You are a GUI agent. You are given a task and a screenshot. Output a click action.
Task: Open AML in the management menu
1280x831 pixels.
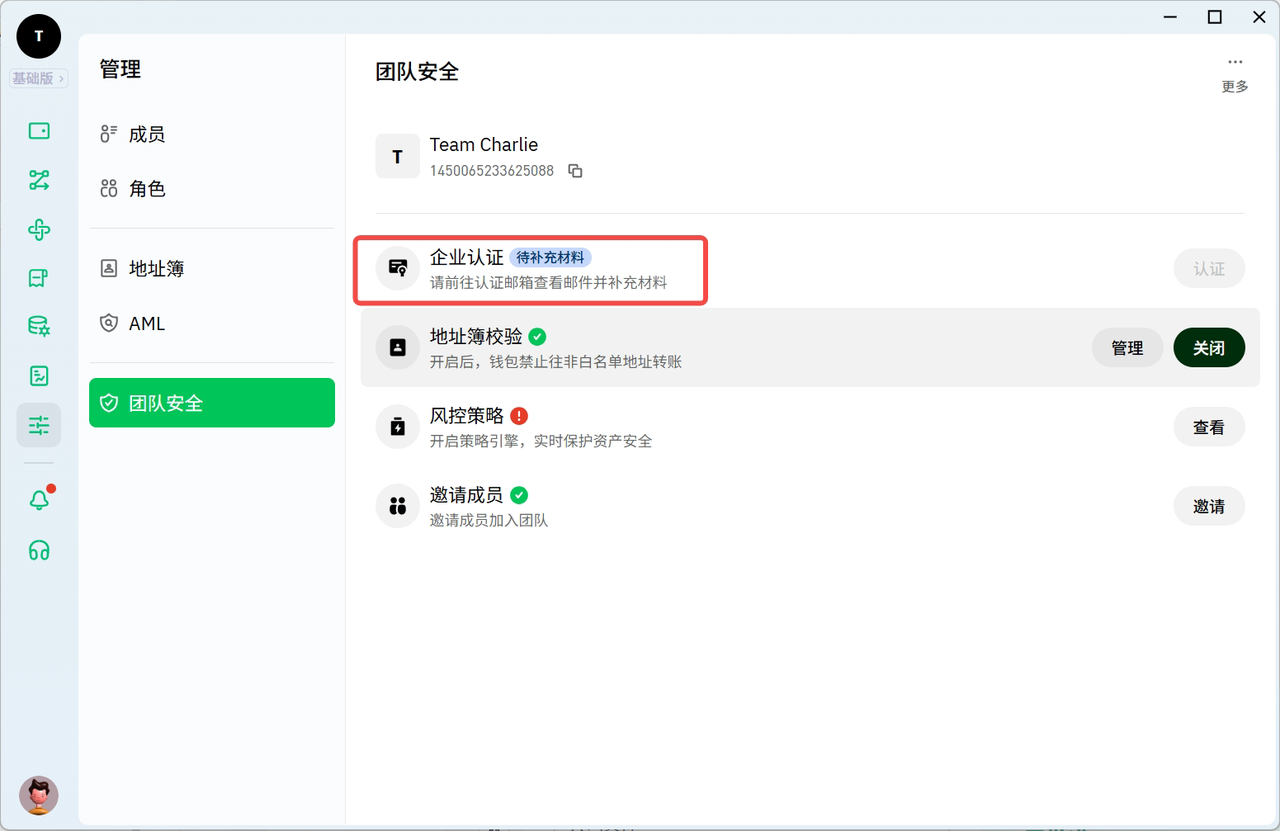pos(146,324)
